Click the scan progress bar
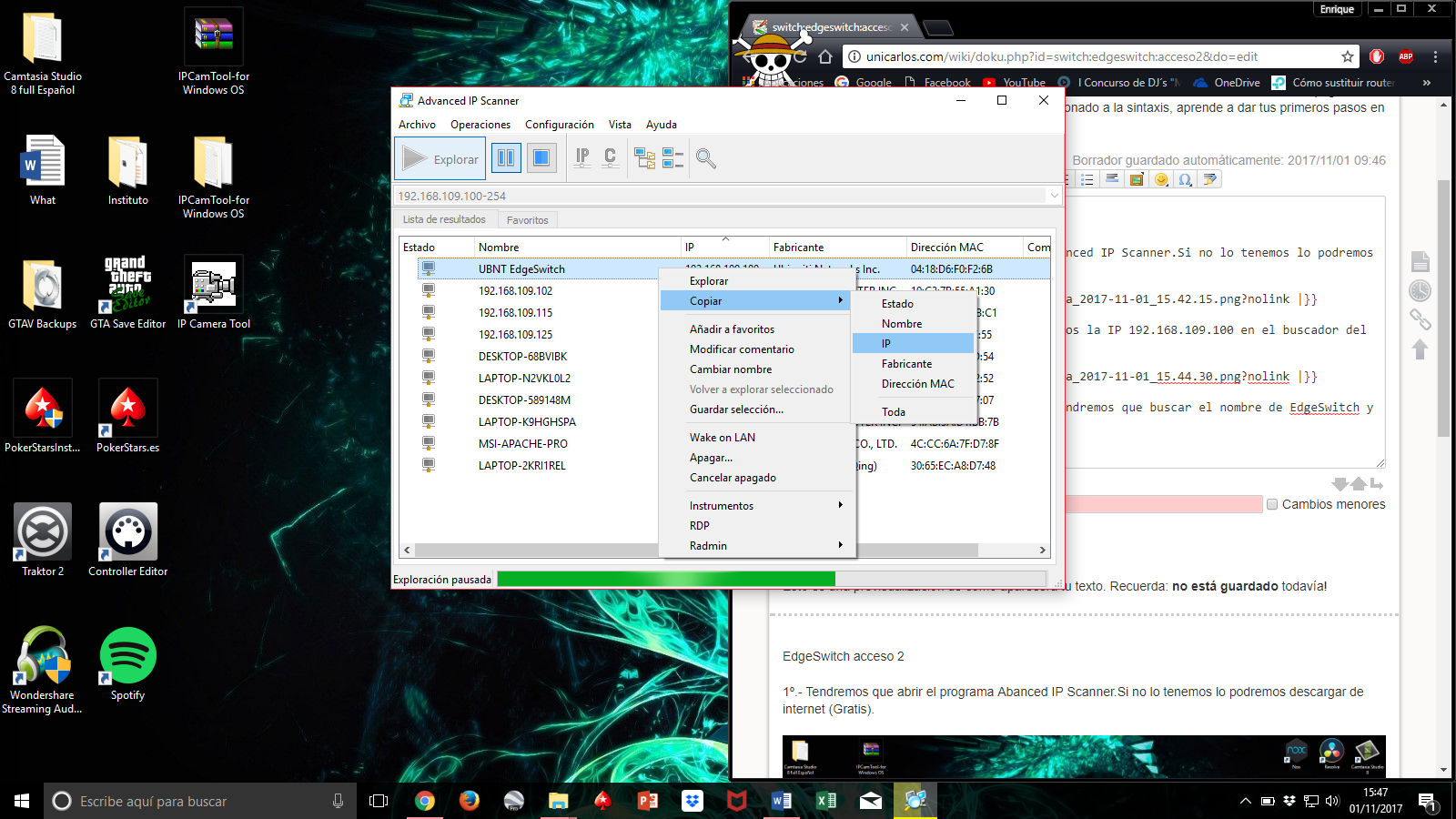 (771, 579)
